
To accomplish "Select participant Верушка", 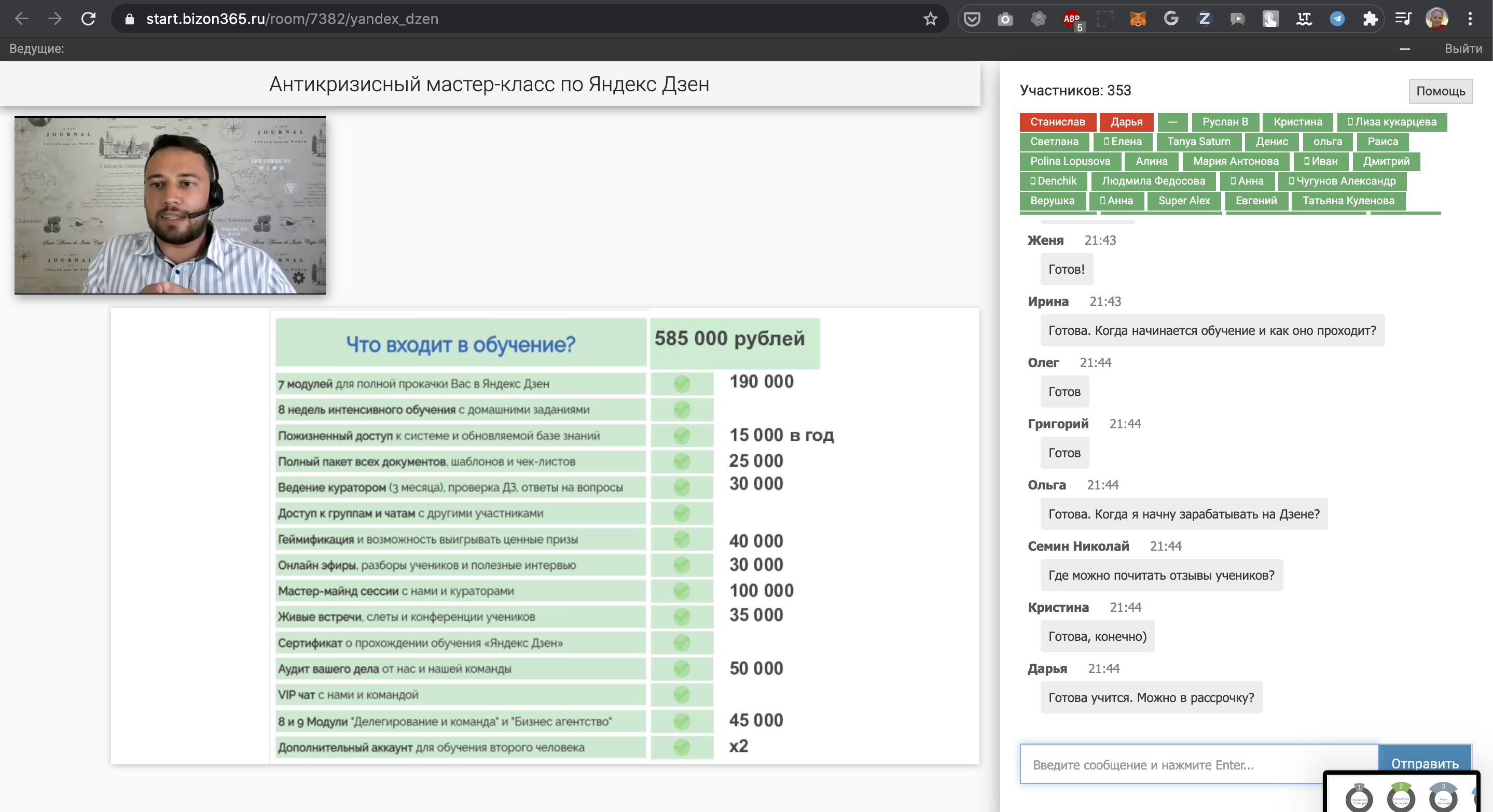I will pos(1052,200).
